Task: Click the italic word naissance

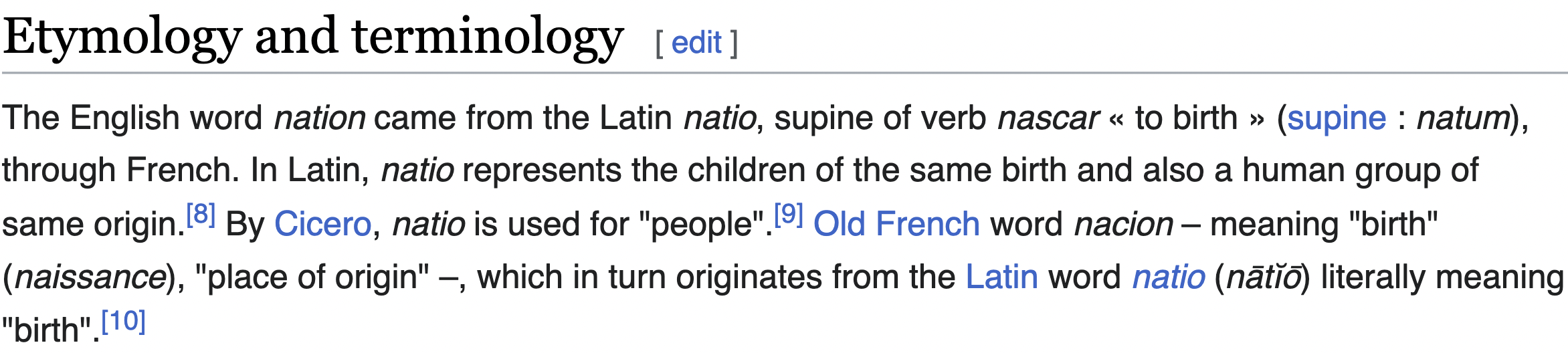Action: coord(90,277)
